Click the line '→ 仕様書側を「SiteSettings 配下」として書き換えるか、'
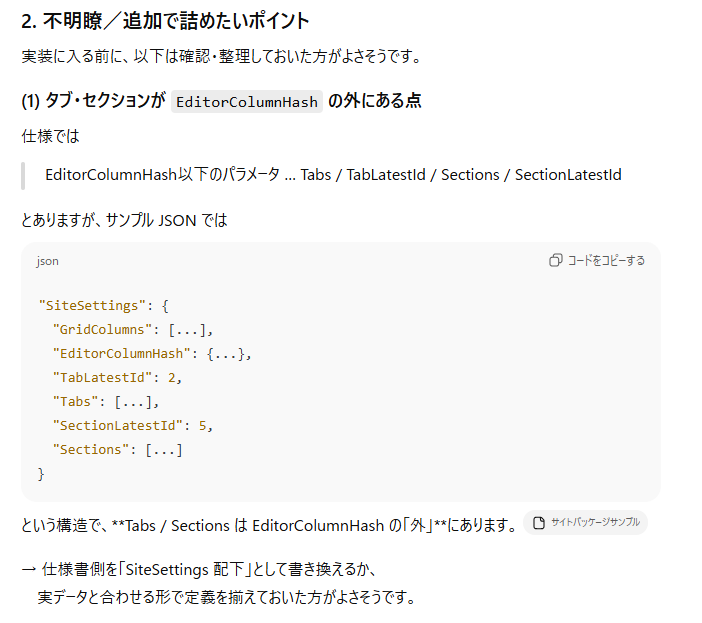This screenshot has height=623, width=702. (x=199, y=570)
